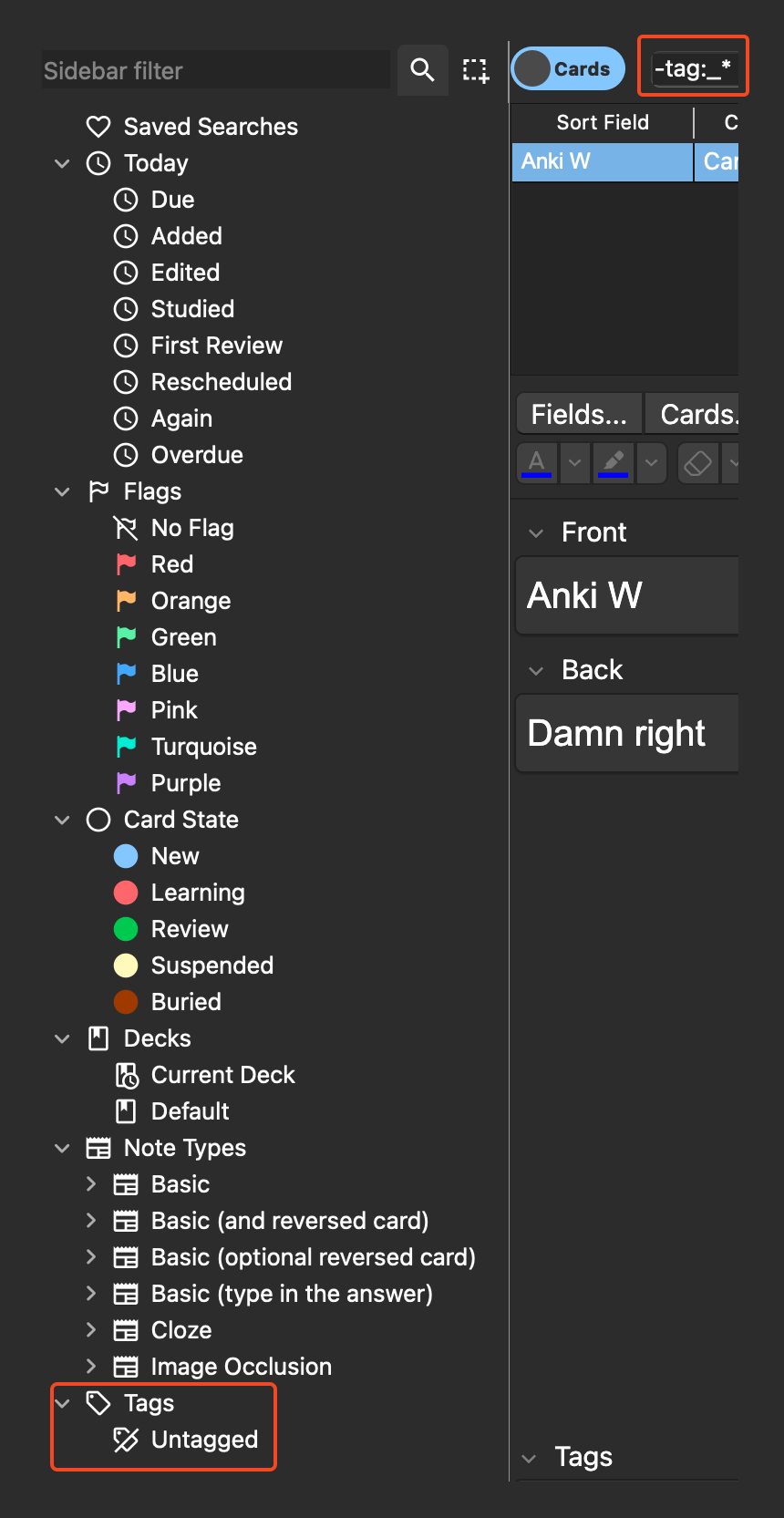The width and height of the screenshot is (784, 1518).
Task: Collapse the Front field
Action: coord(536,532)
